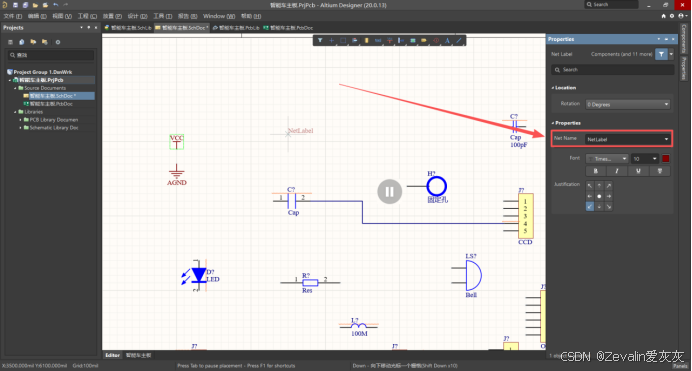This screenshot has height=371, width=692.
Task: Set justification to top-right arrow
Action: (609, 186)
